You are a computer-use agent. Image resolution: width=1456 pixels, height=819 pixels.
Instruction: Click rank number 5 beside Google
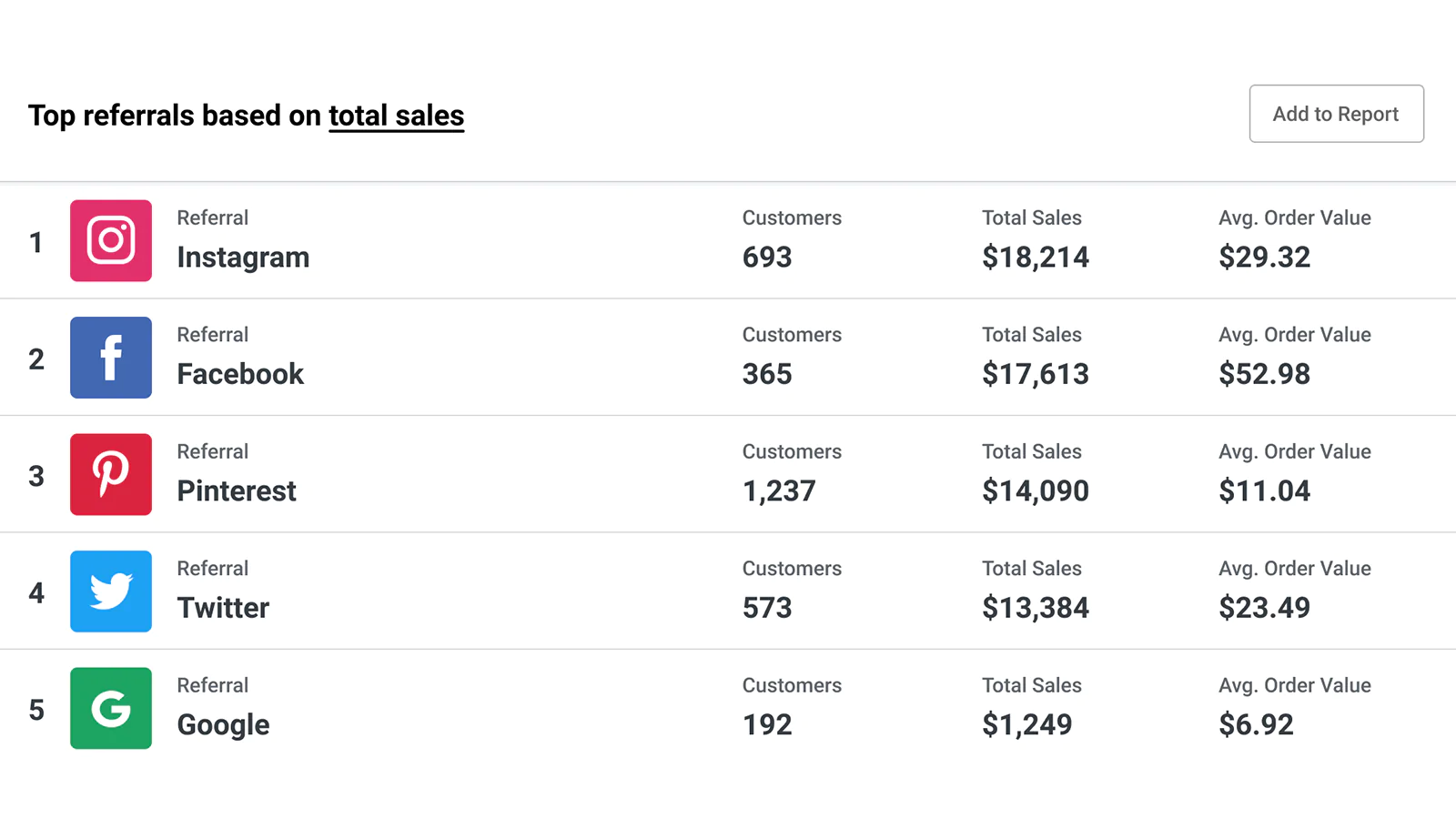pos(36,711)
